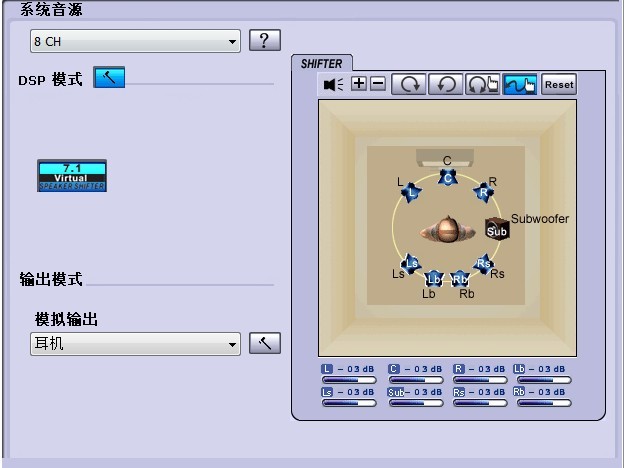
Task: Toggle the 7.1 Virtual Speaker Shifter
Action: 72,175
